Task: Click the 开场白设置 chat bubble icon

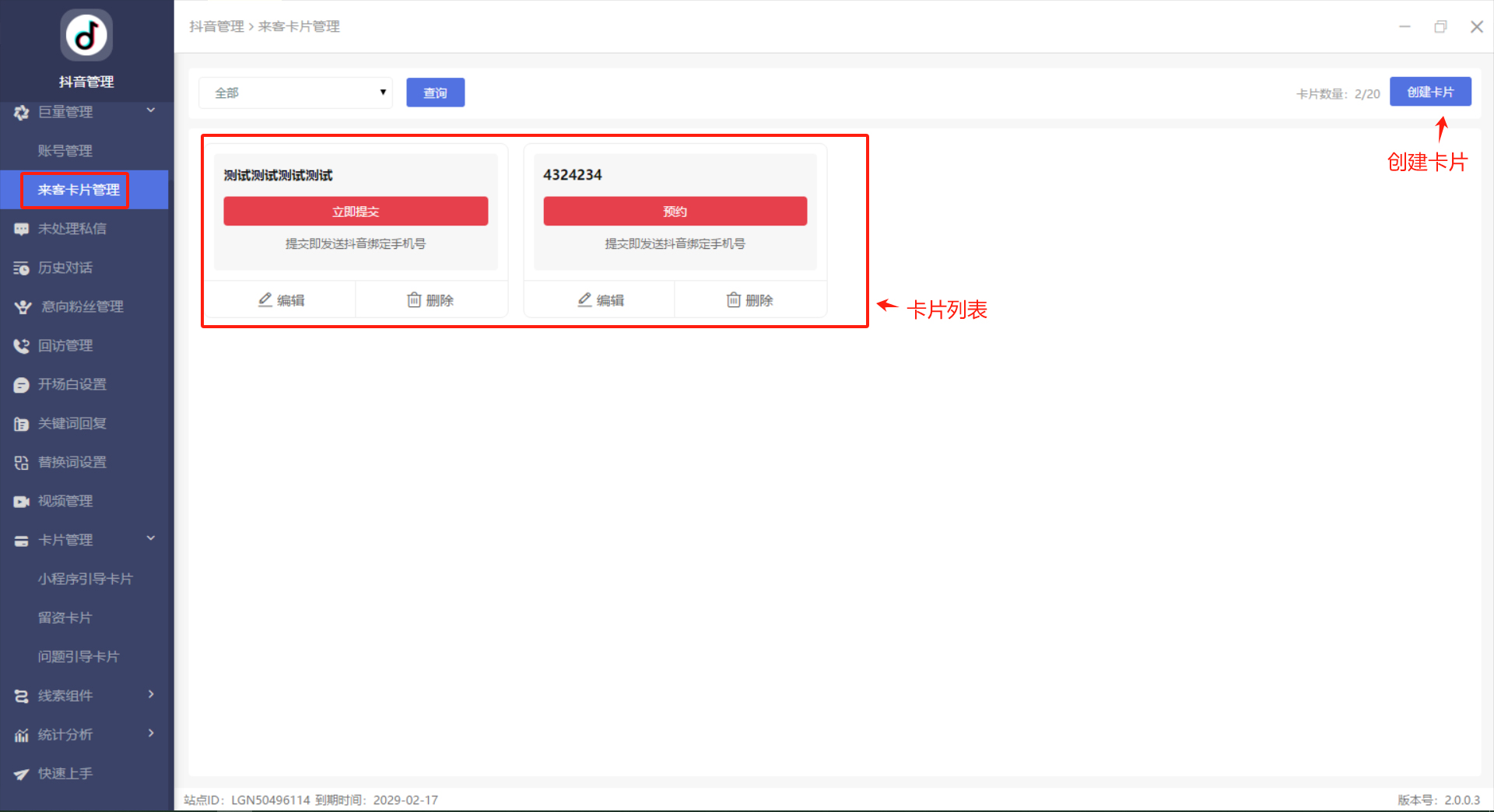Action: (x=21, y=385)
